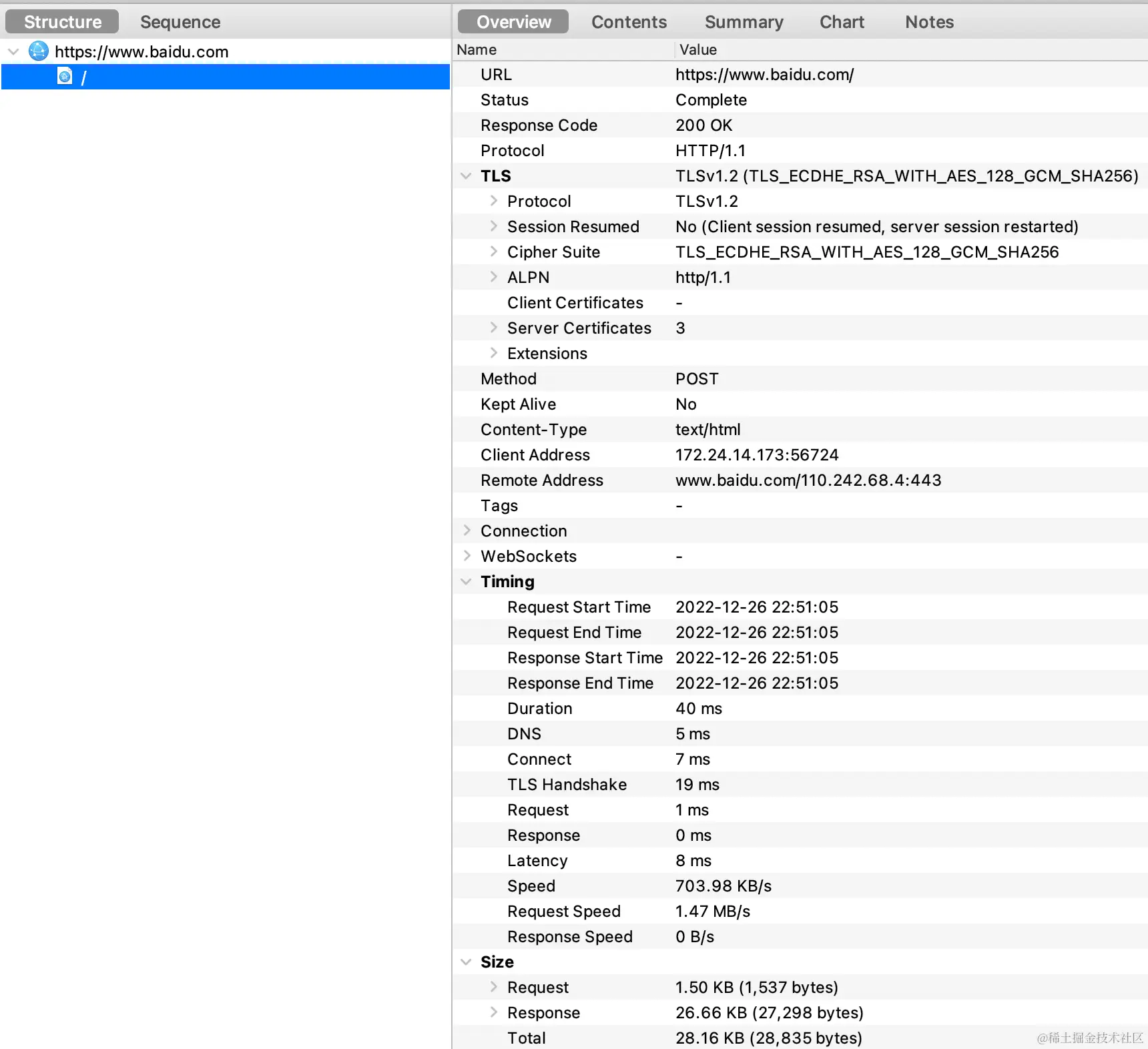Expand the Response size row
The image size is (1148, 1049).
coord(494,1012)
